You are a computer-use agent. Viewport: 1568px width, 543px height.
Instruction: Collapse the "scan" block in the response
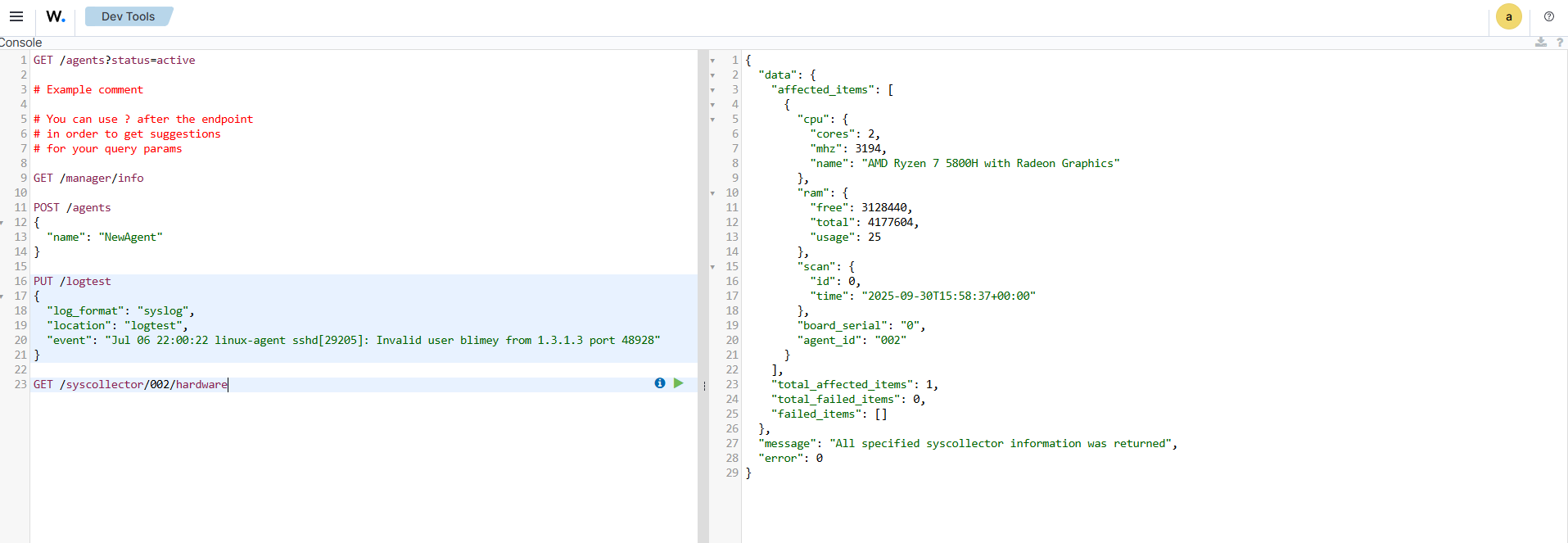[712, 267]
